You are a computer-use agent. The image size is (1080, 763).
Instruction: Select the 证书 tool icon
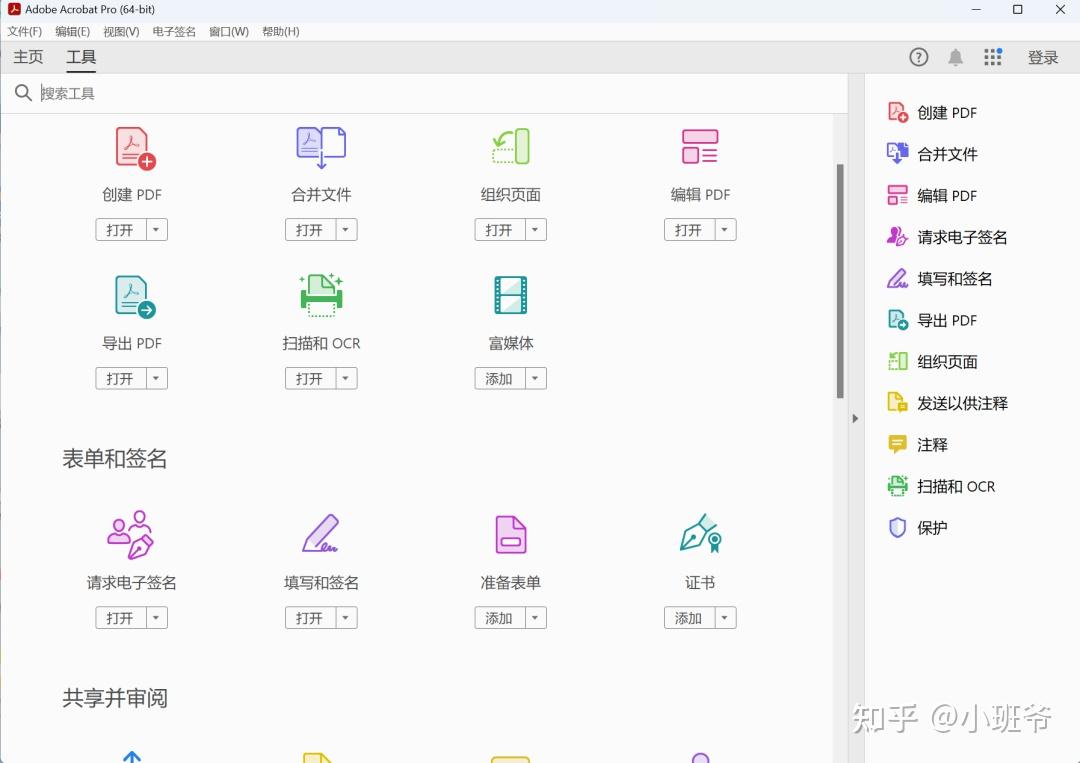tap(700, 534)
